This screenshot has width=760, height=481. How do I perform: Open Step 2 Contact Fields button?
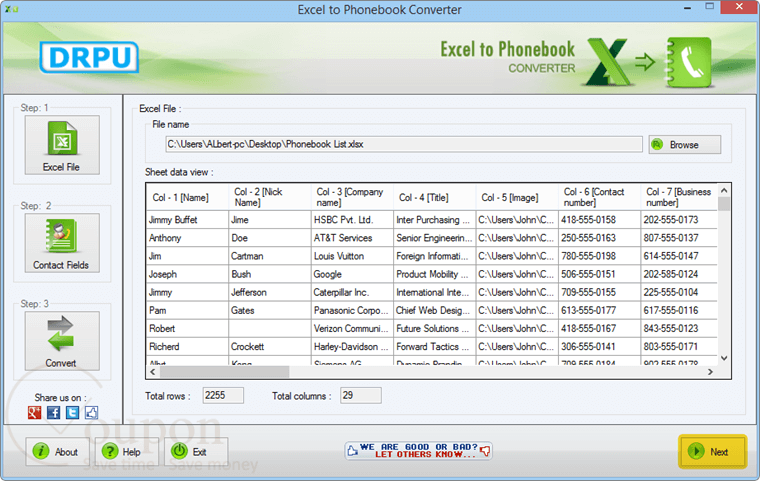tap(62, 243)
